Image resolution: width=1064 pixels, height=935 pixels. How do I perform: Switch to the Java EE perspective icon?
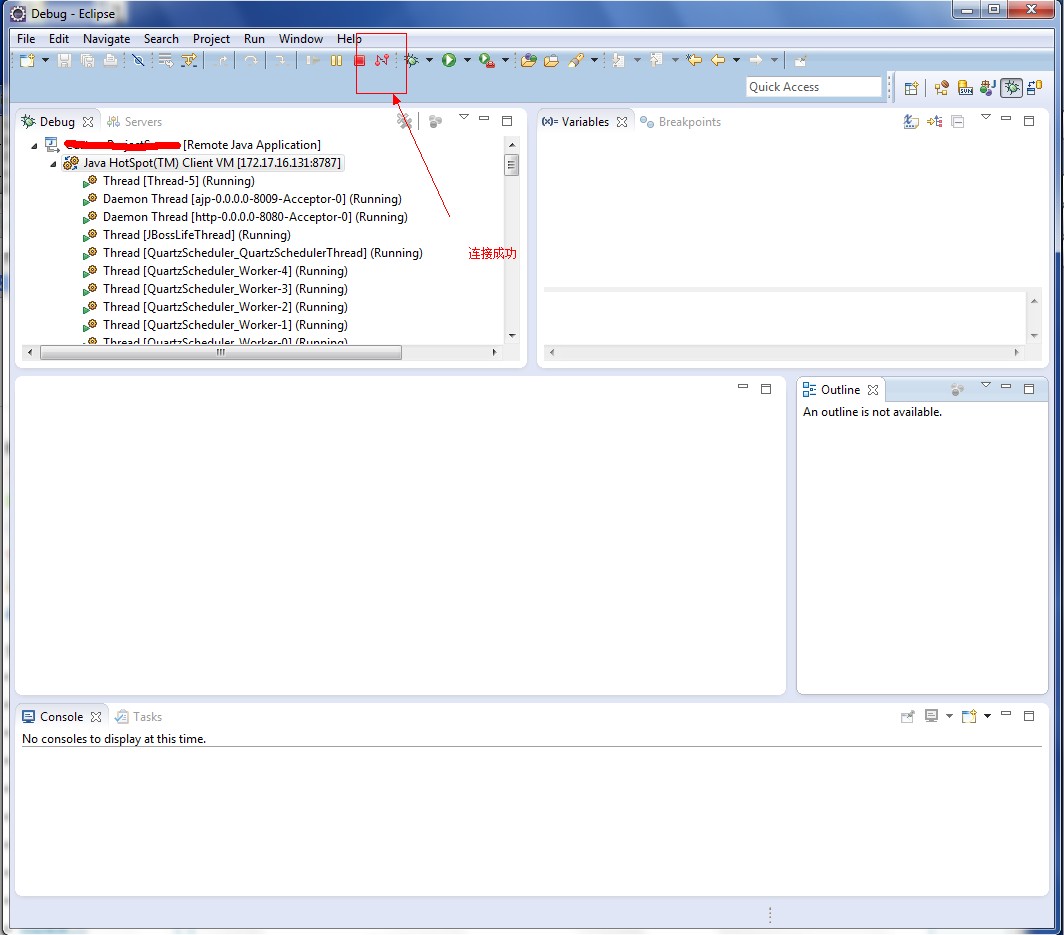pyautogui.click(x=941, y=88)
